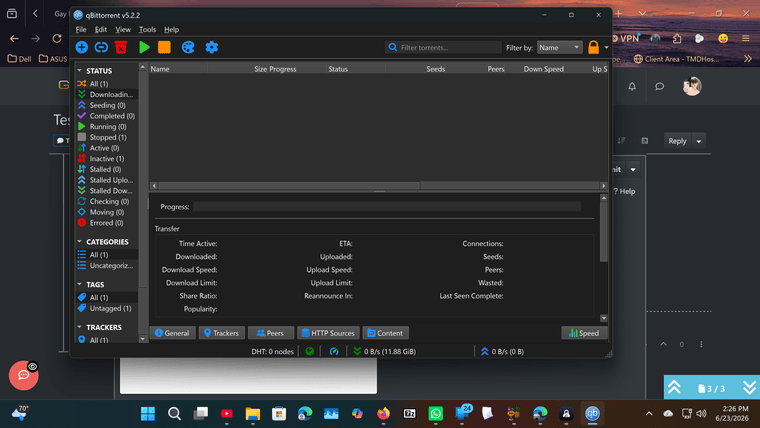Focus the Filter torrents search field
Image resolution: width=760 pixels, height=428 pixels.
coord(443,48)
